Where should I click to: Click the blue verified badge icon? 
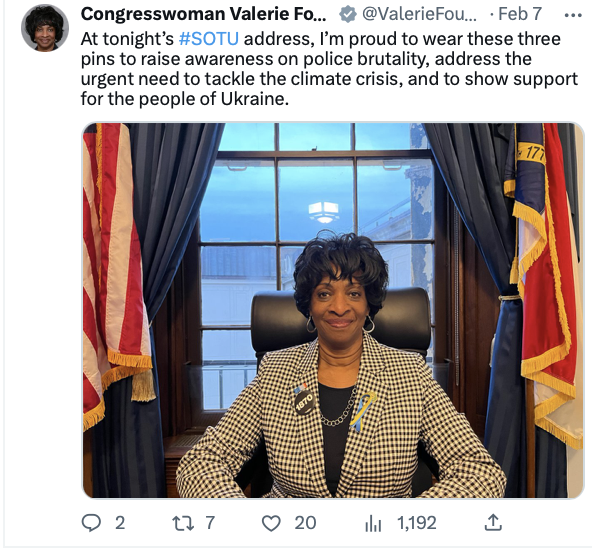point(347,14)
